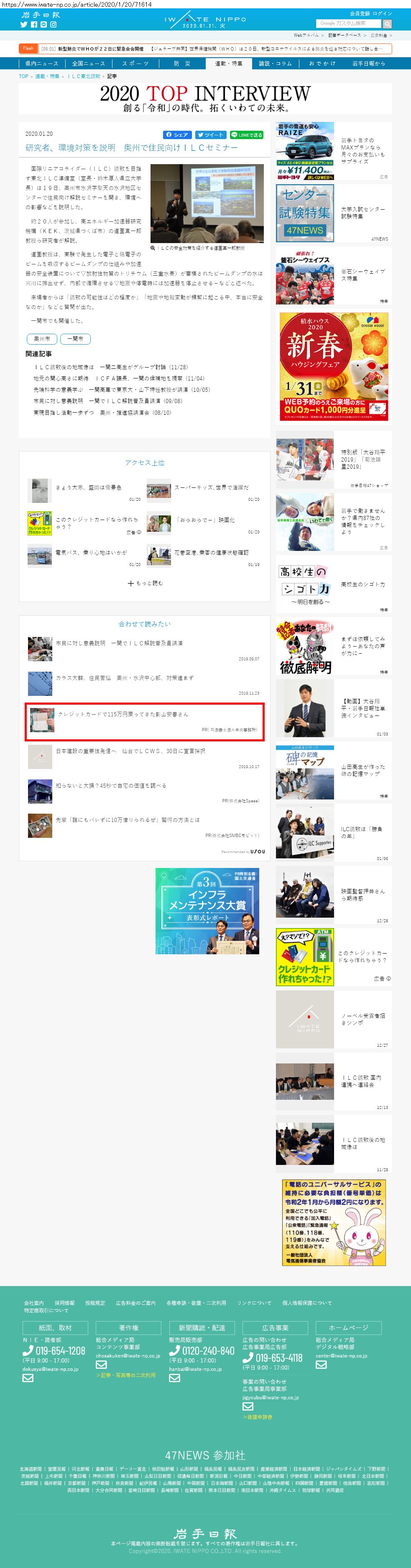Open the おでかけ menu
Viewport: 411px width, 1568px height.
pyautogui.click(x=322, y=63)
